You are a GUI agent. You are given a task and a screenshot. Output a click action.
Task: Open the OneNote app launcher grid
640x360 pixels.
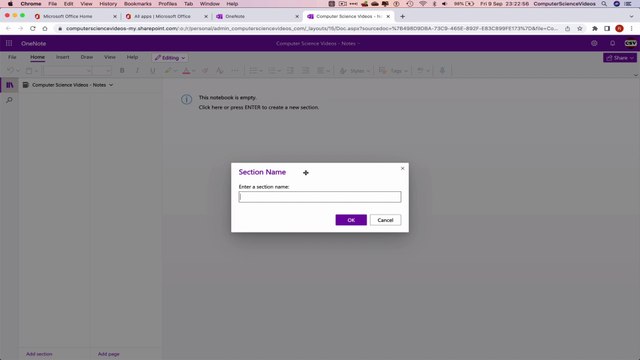[9, 43]
